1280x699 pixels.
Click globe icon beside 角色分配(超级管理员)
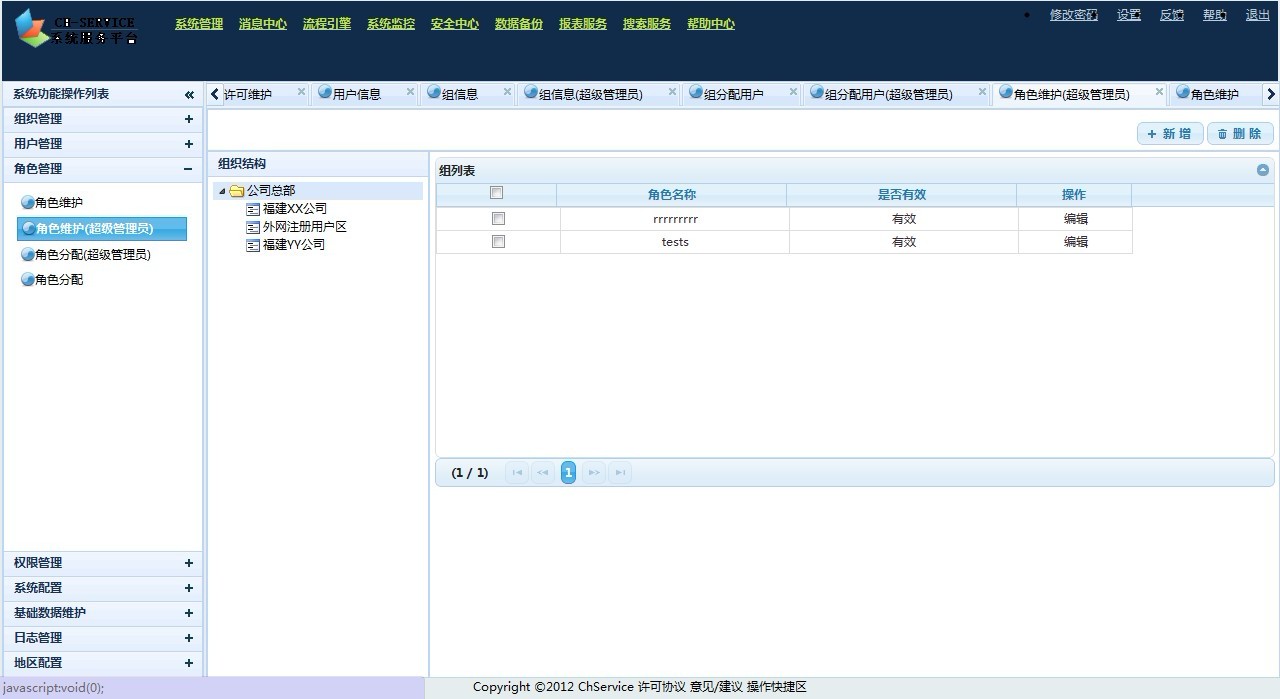[x=27, y=255]
